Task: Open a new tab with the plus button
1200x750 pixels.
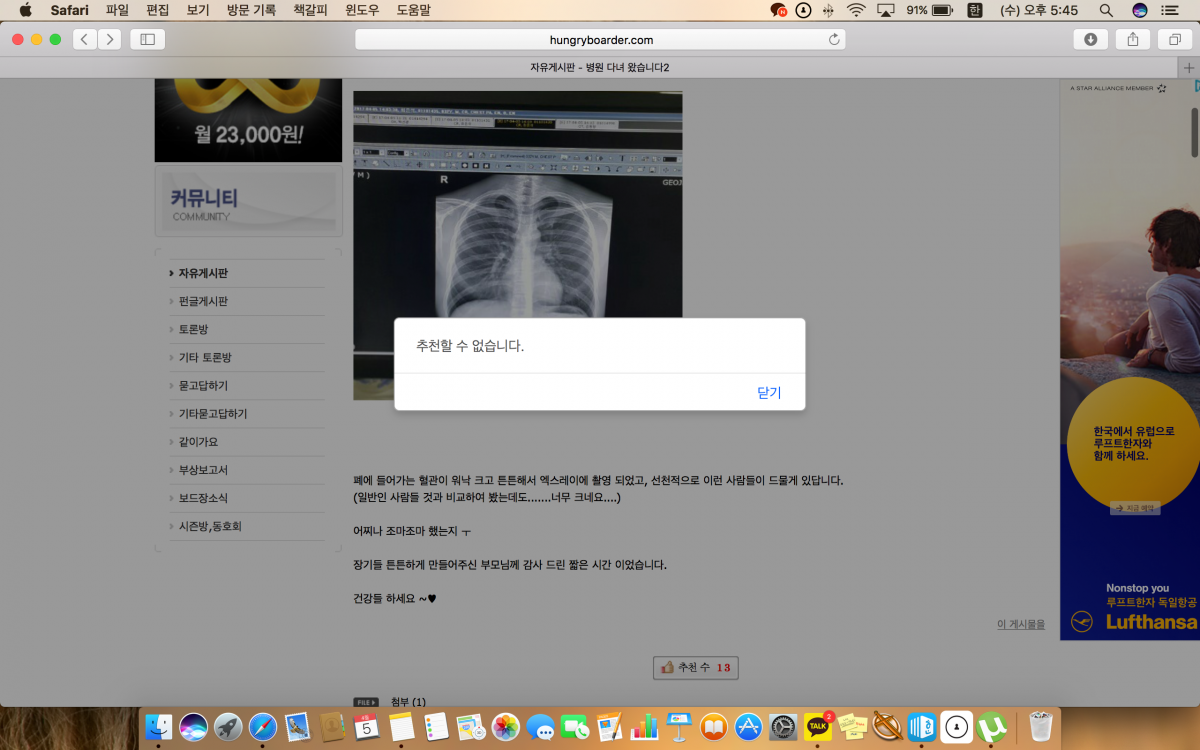Action: coord(1188,68)
